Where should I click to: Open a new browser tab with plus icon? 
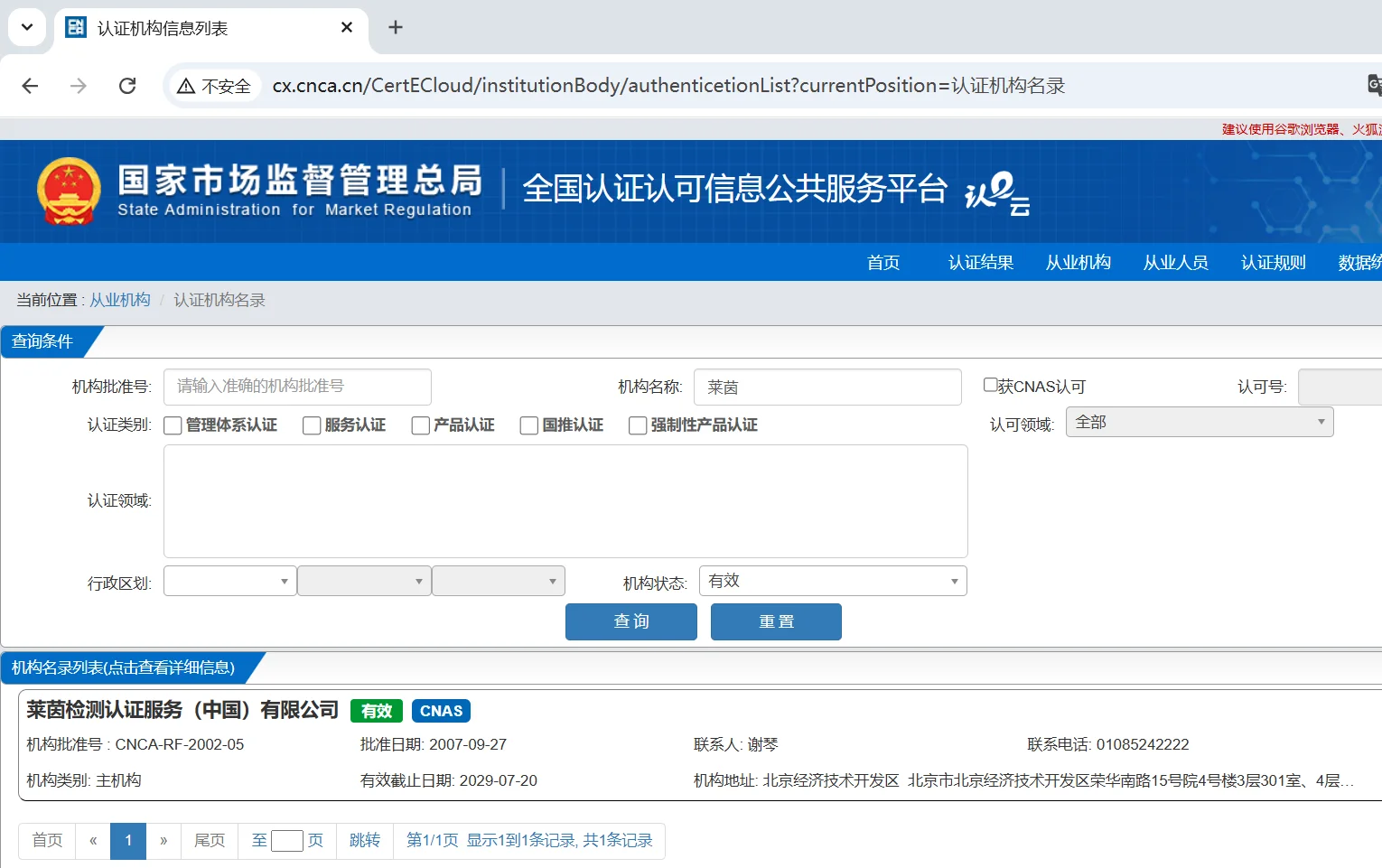tap(395, 27)
